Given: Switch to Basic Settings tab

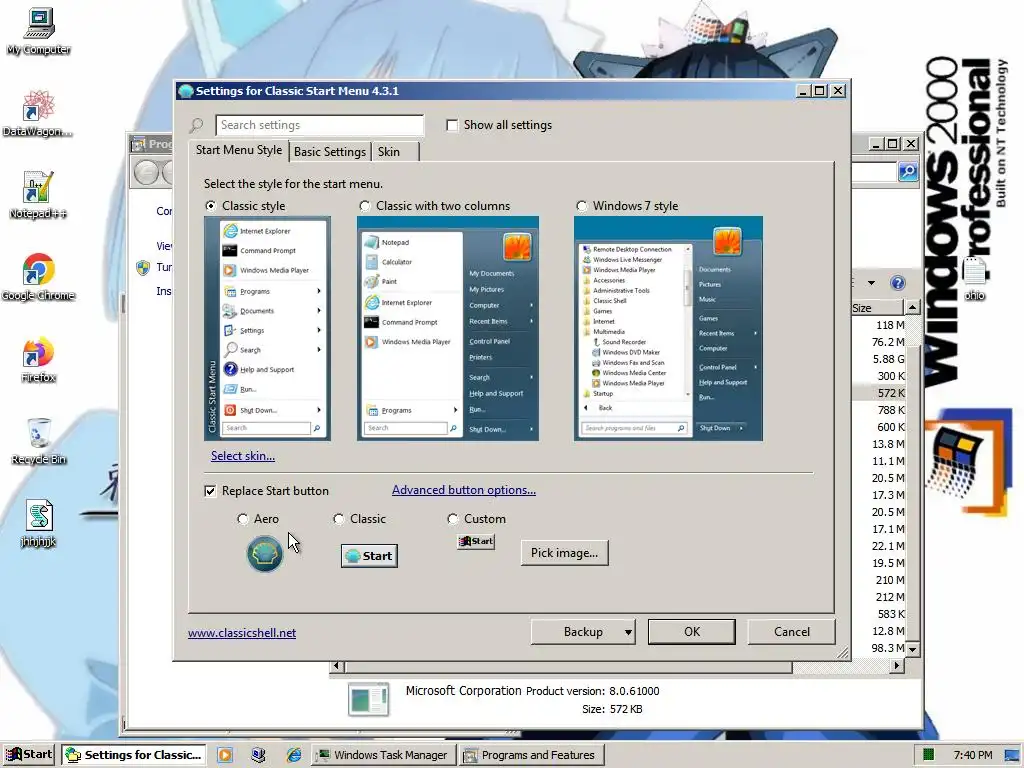Looking at the screenshot, I should [x=330, y=152].
